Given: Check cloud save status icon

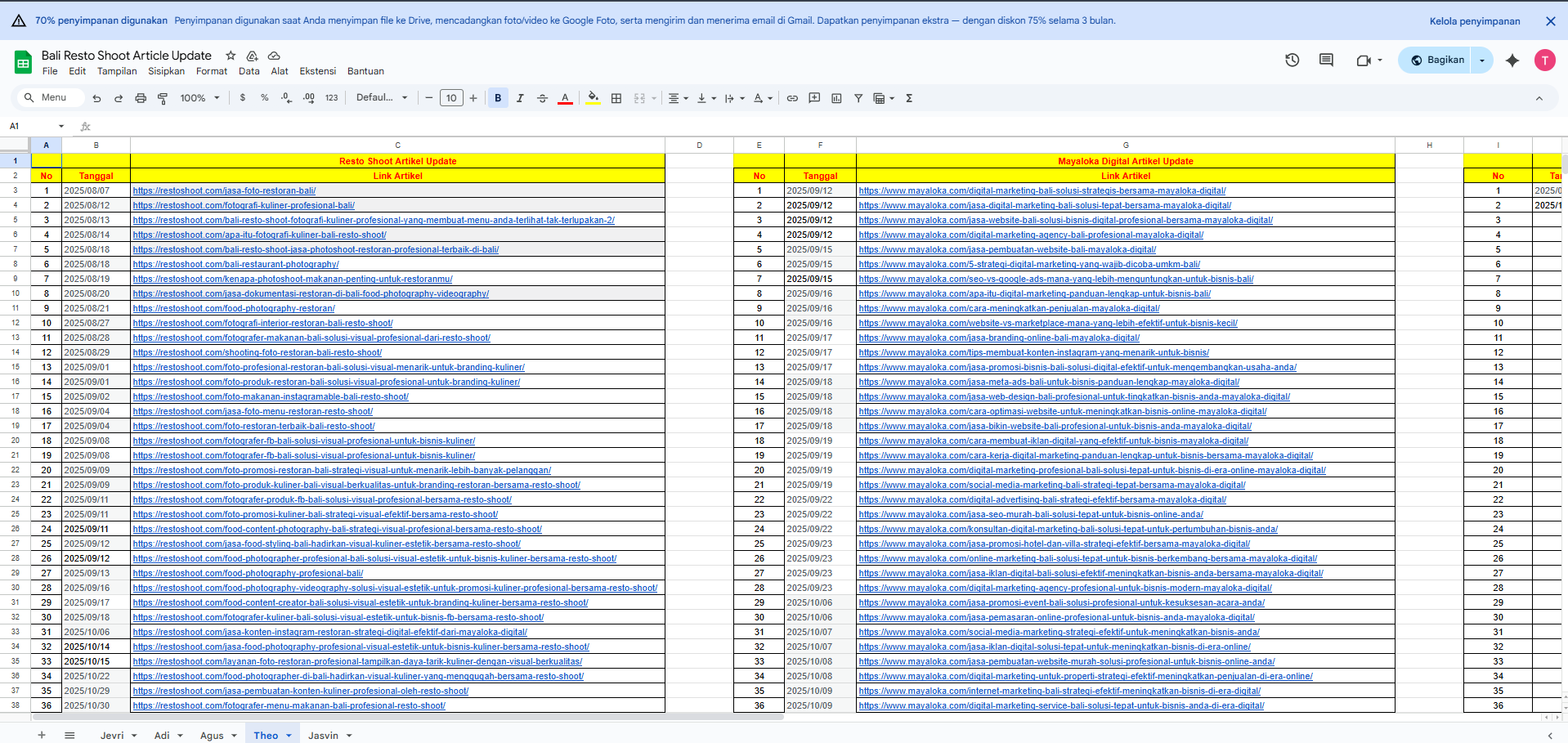Looking at the screenshot, I should click(274, 56).
